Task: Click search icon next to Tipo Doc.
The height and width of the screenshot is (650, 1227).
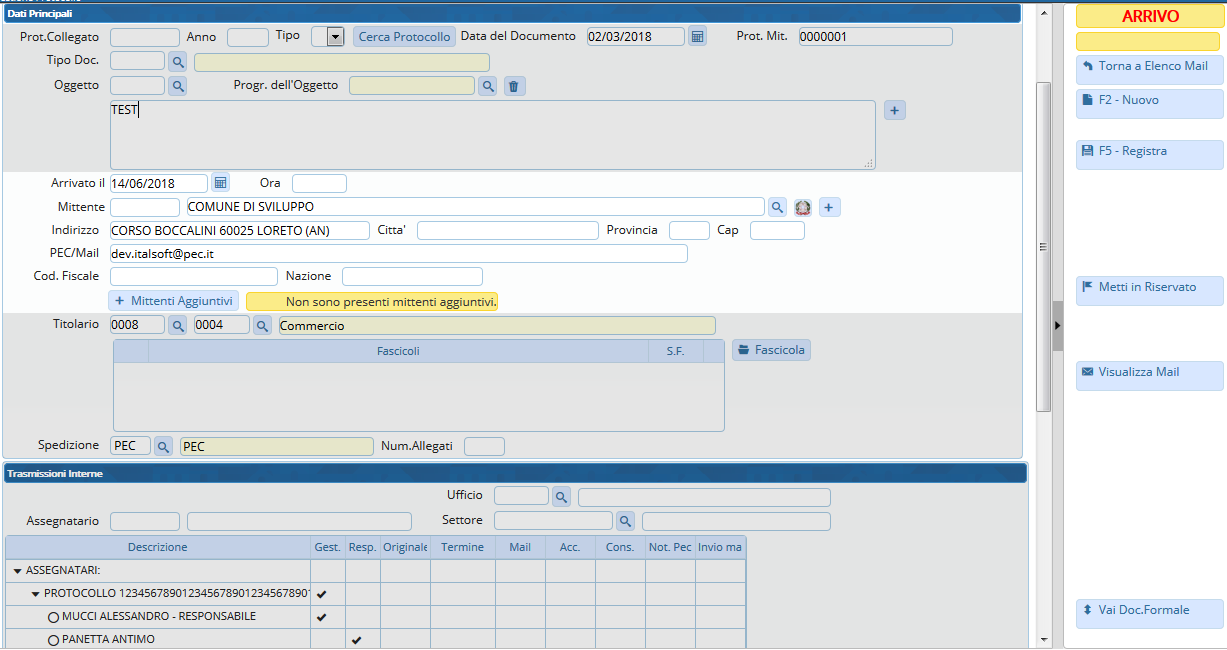Action: pyautogui.click(x=178, y=62)
